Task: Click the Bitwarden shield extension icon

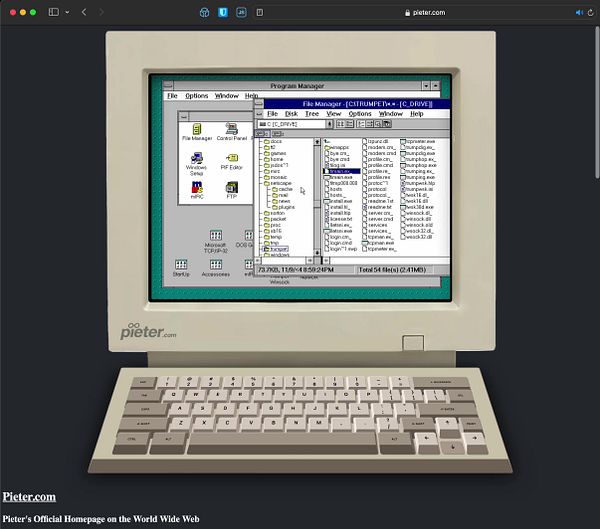Action: coord(223,13)
